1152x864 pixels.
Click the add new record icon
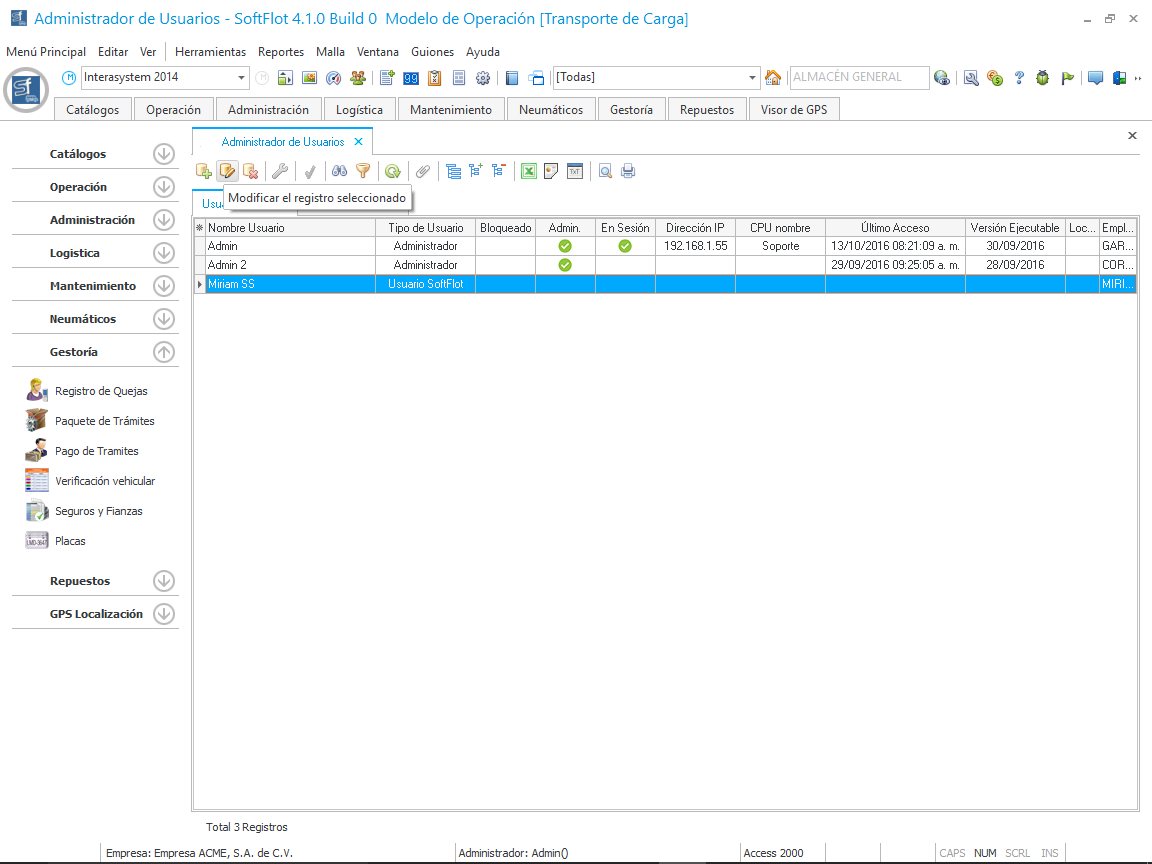tap(204, 171)
